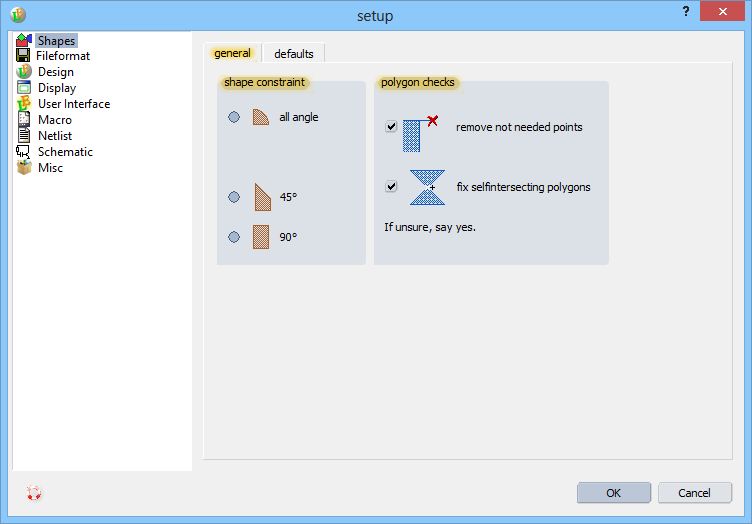Uncheck remove not needed points checkbox

391,127
